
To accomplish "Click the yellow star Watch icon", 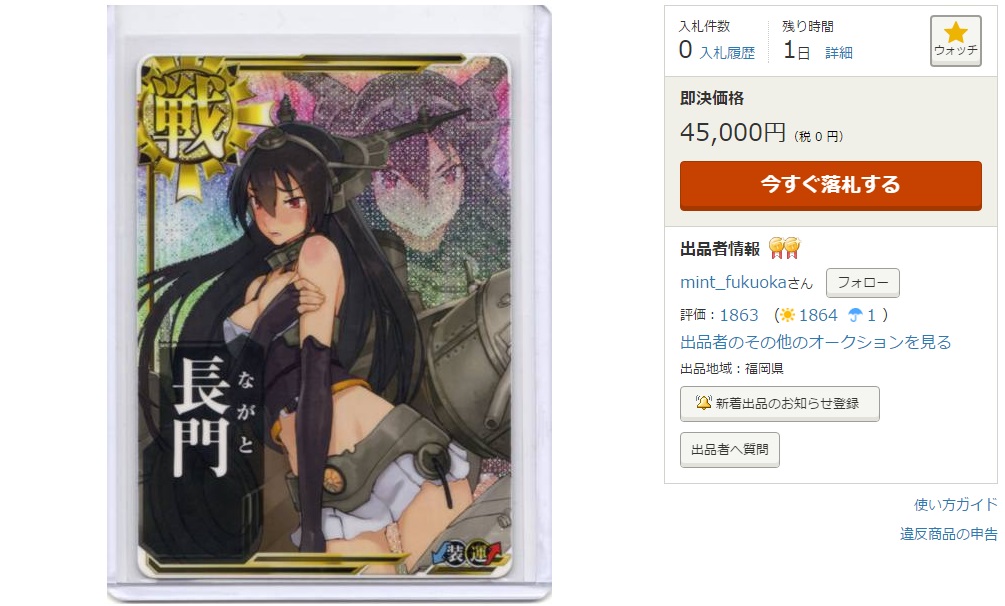I will click(x=955, y=33).
